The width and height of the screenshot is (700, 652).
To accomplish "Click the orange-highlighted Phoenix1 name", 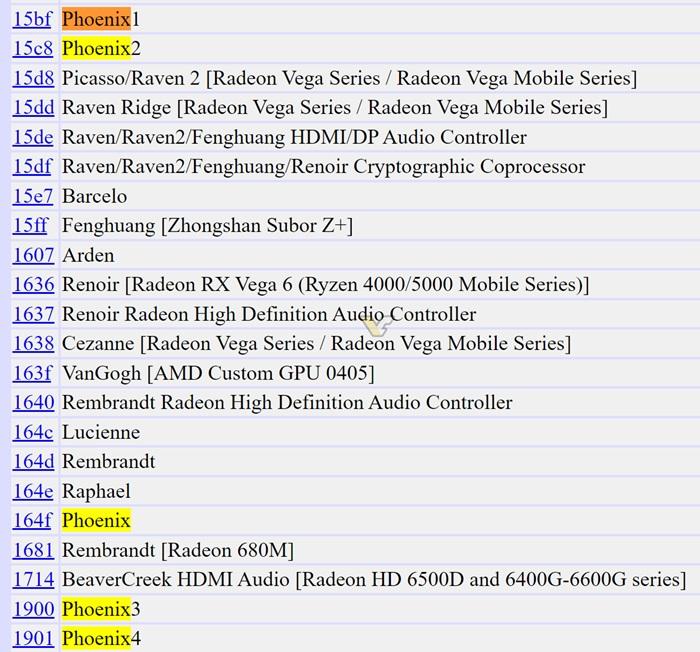I will pos(101,19).
